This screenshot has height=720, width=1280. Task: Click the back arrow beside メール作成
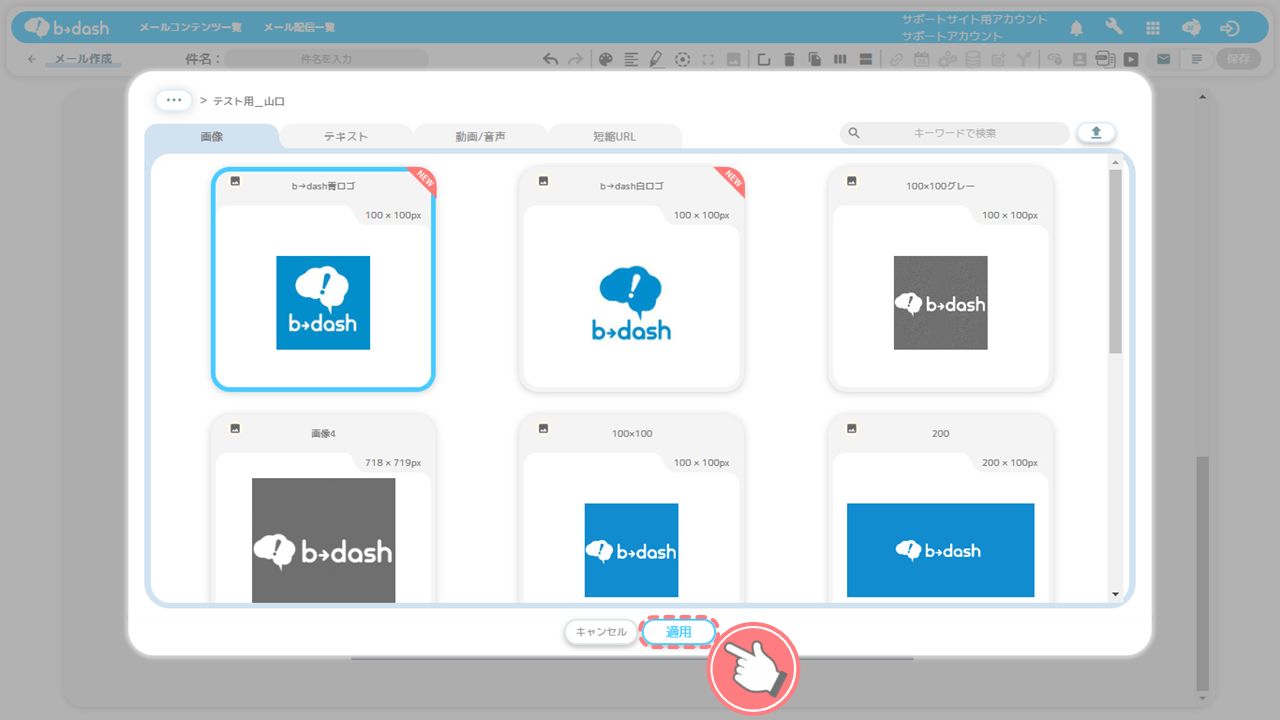tap(32, 59)
